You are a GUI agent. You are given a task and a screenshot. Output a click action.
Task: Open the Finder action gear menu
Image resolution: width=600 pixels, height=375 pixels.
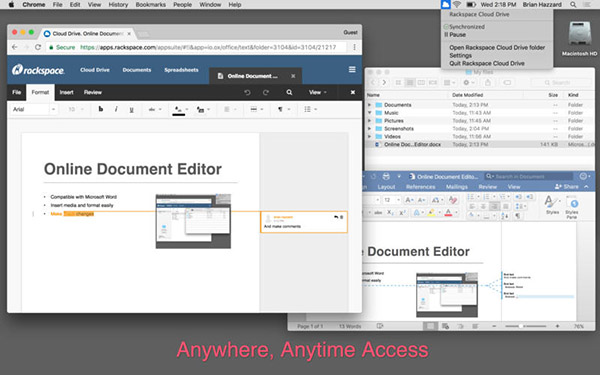pyautogui.click(x=468, y=82)
